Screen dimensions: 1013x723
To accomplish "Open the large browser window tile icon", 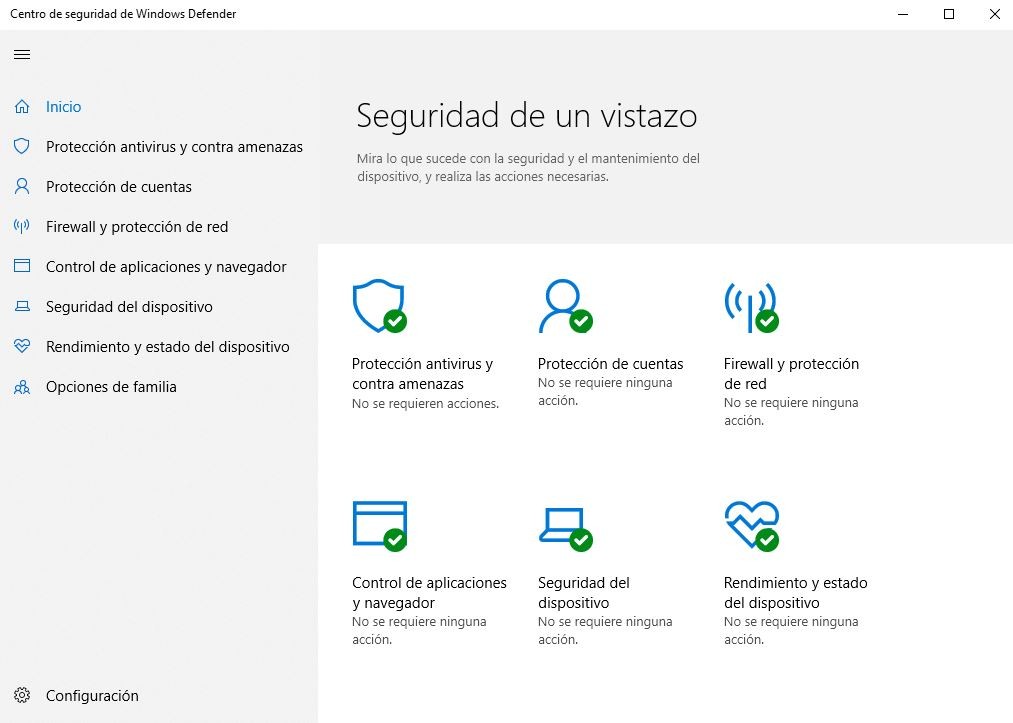I will coord(379,525).
